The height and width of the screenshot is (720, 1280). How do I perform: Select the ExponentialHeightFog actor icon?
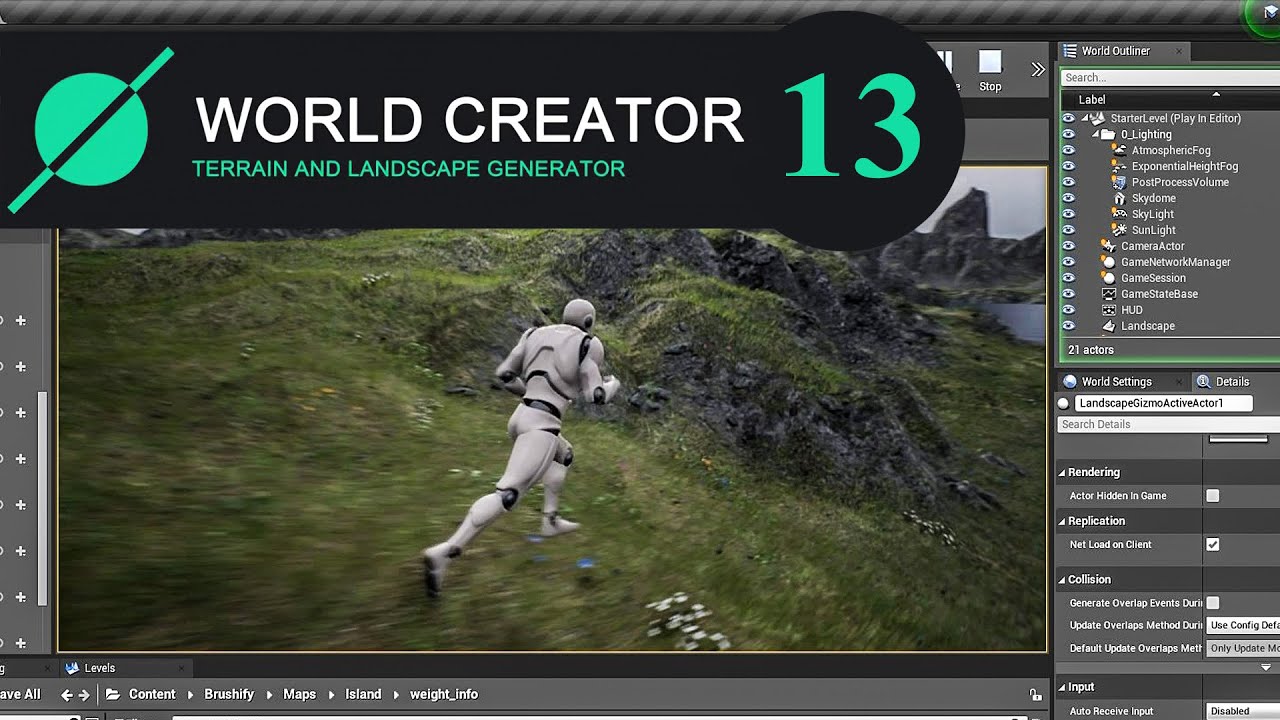coord(1120,166)
